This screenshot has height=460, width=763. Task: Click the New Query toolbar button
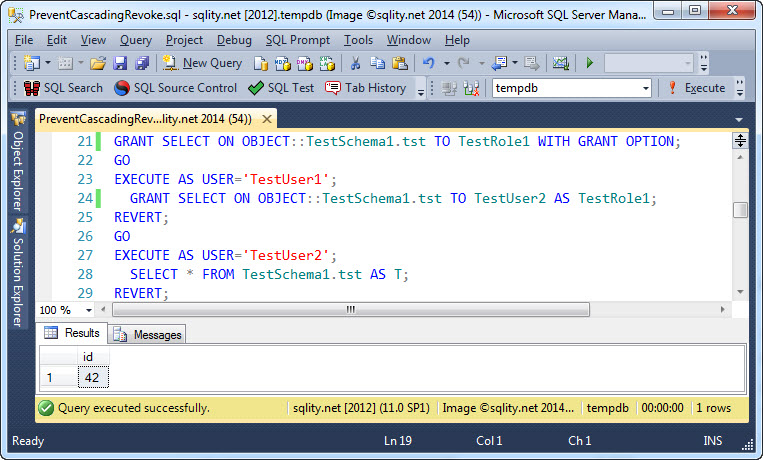coord(202,63)
